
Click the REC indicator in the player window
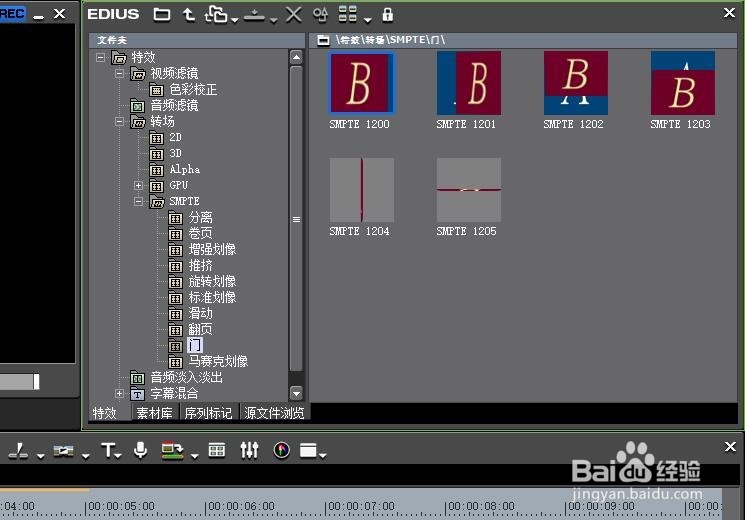[x=12, y=13]
